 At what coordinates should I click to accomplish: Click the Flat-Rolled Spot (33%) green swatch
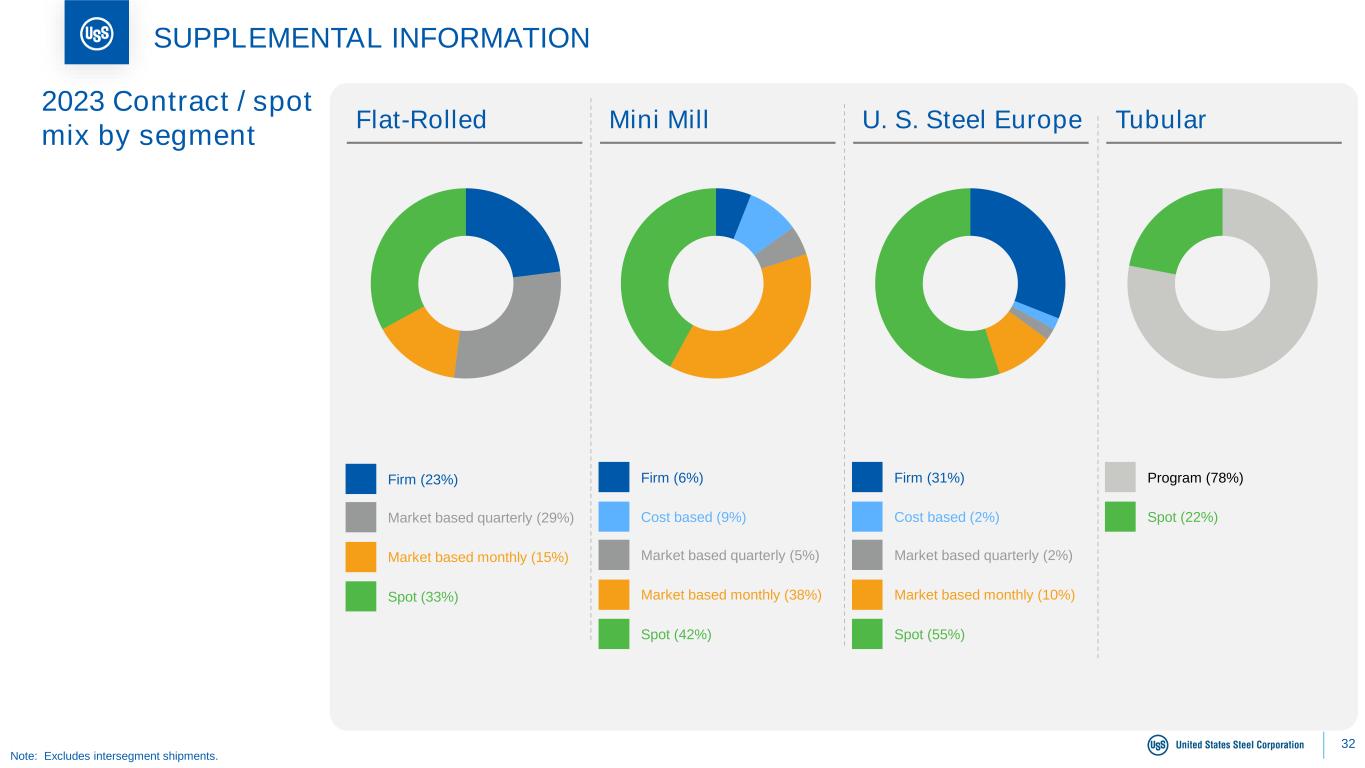coord(361,597)
